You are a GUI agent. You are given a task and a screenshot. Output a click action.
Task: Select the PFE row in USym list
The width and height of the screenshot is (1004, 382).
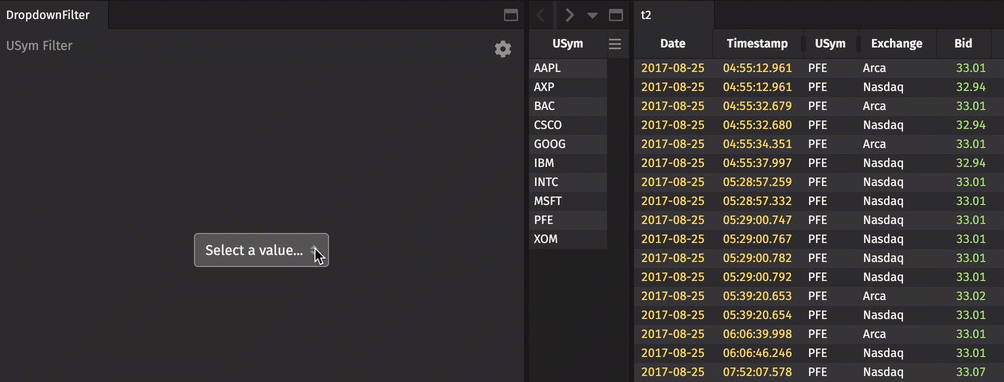coord(568,220)
